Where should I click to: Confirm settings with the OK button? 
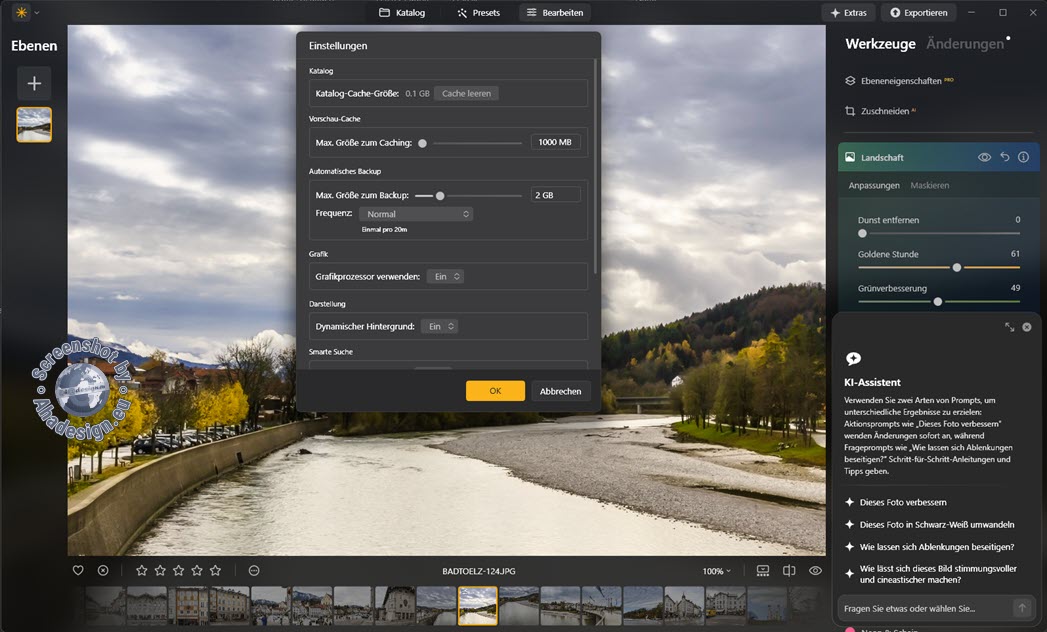(x=494, y=391)
